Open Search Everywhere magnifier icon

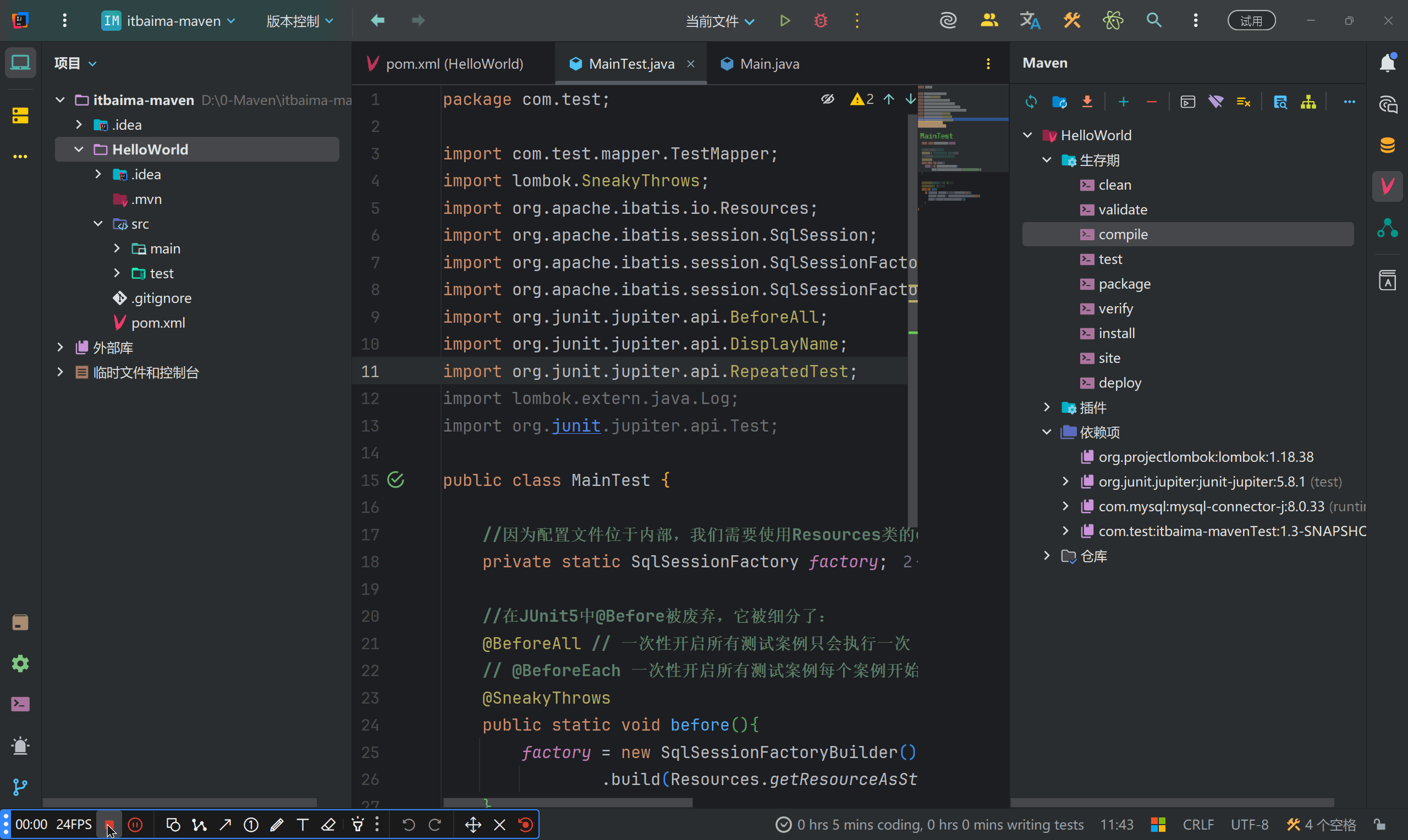[x=1154, y=21]
